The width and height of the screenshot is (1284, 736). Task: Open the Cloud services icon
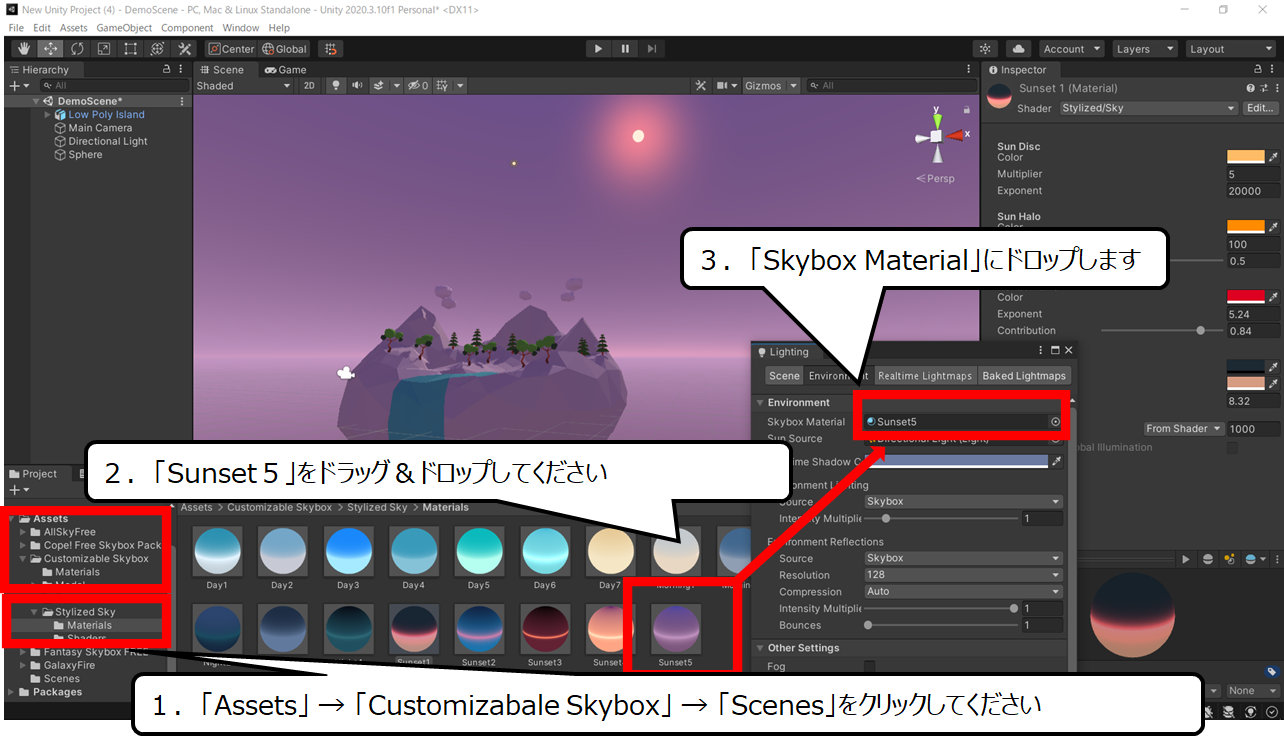(1018, 49)
